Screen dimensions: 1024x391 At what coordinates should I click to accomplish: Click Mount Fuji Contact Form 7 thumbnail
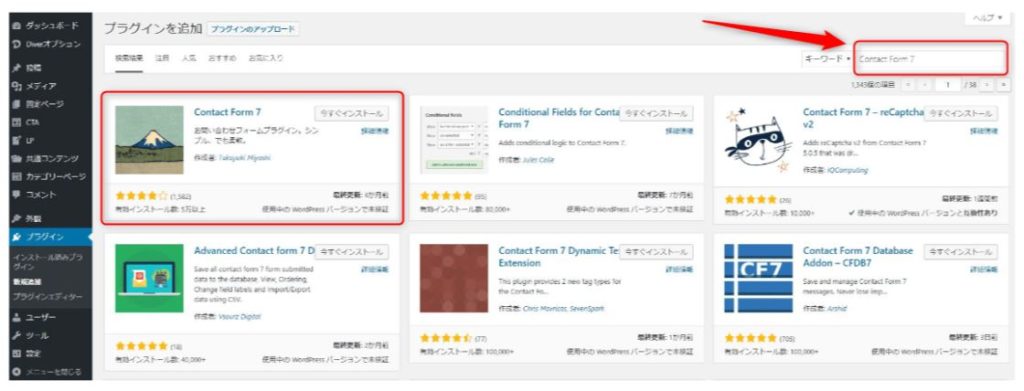point(149,140)
